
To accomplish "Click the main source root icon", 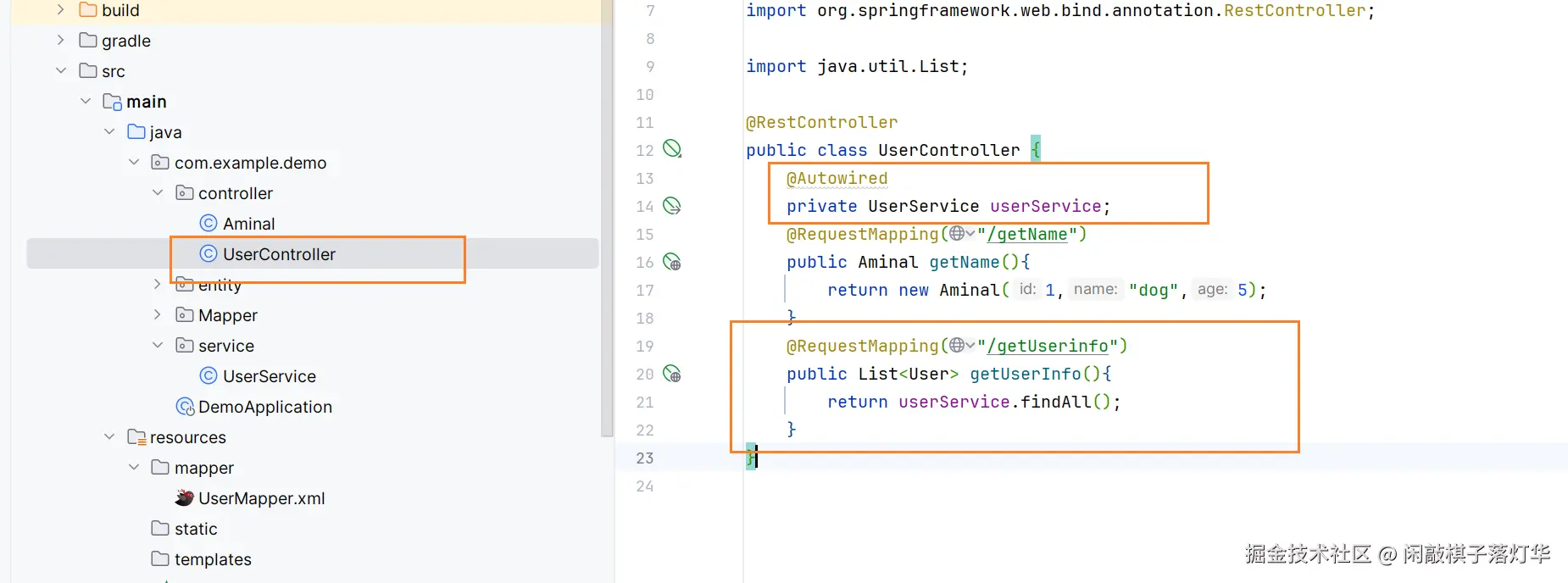I will pyautogui.click(x=112, y=102).
